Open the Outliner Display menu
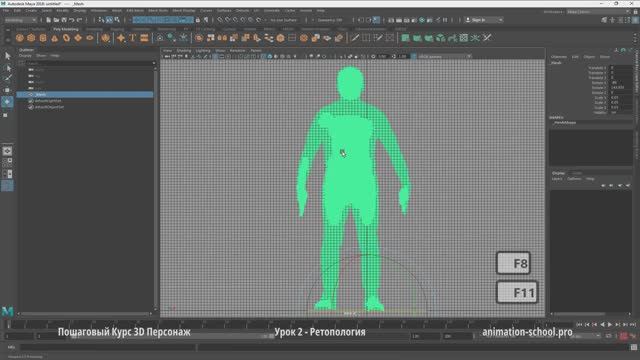 click(x=25, y=56)
